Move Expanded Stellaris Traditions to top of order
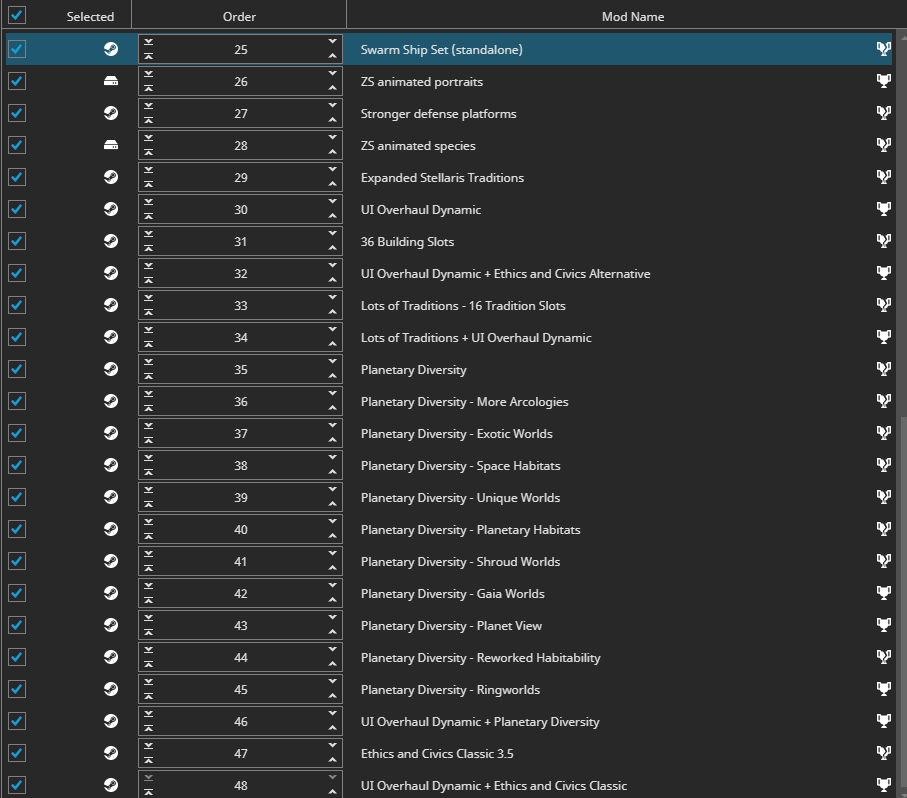907x798 pixels. coord(149,184)
